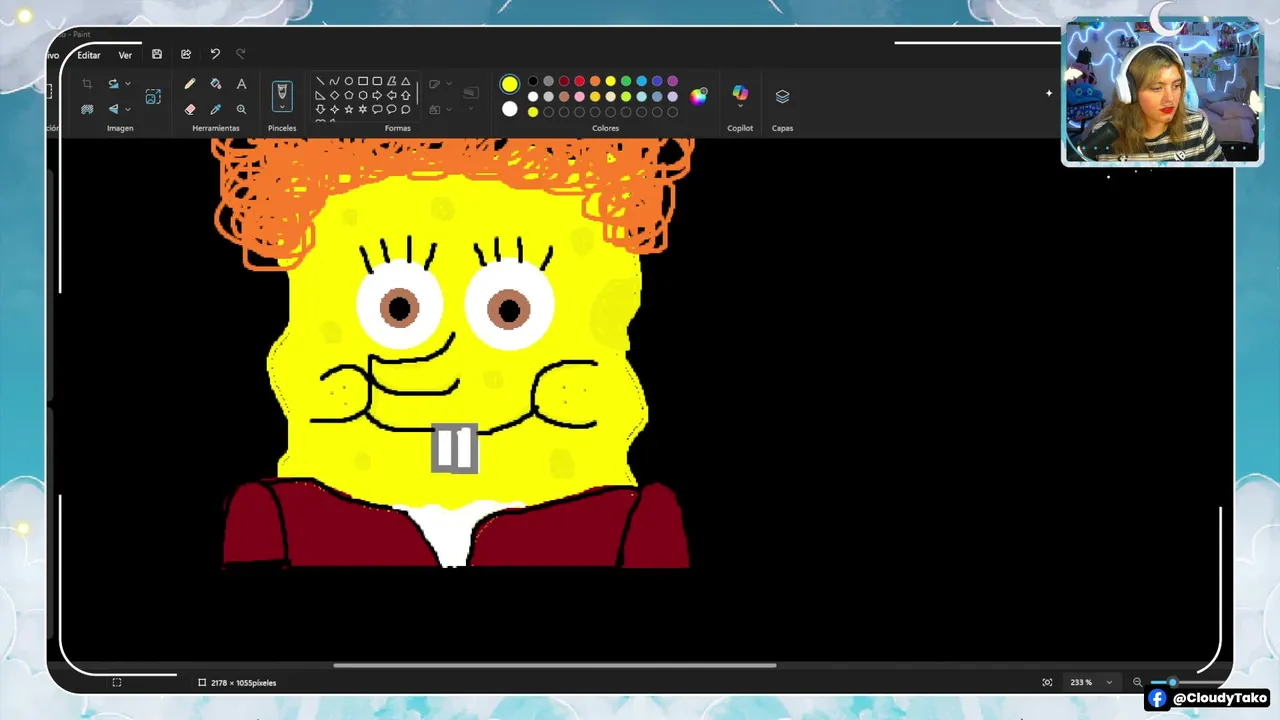Open the Copilot dropdown
Image resolution: width=1280 pixels, height=720 pixels.
(740, 106)
